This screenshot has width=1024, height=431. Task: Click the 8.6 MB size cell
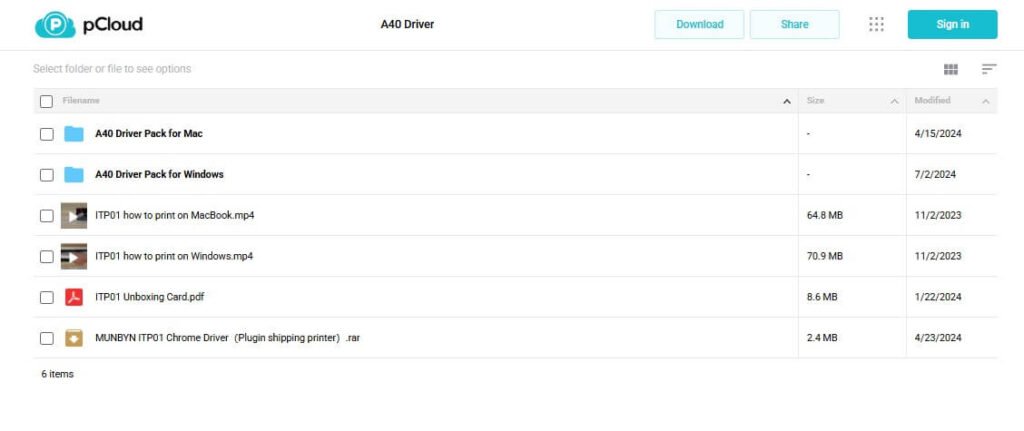coord(822,297)
